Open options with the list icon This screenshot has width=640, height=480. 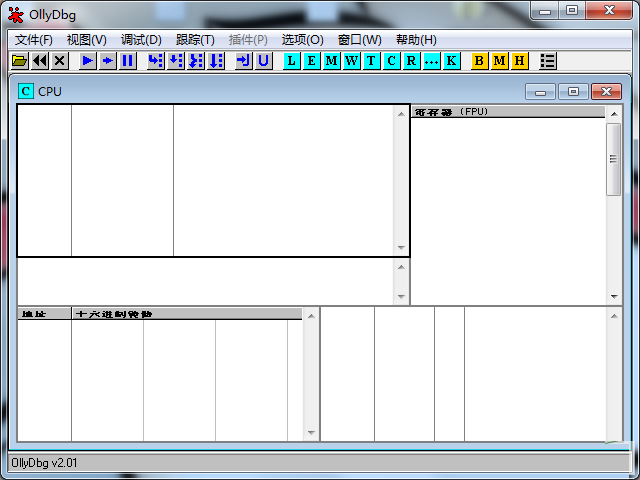click(548, 61)
